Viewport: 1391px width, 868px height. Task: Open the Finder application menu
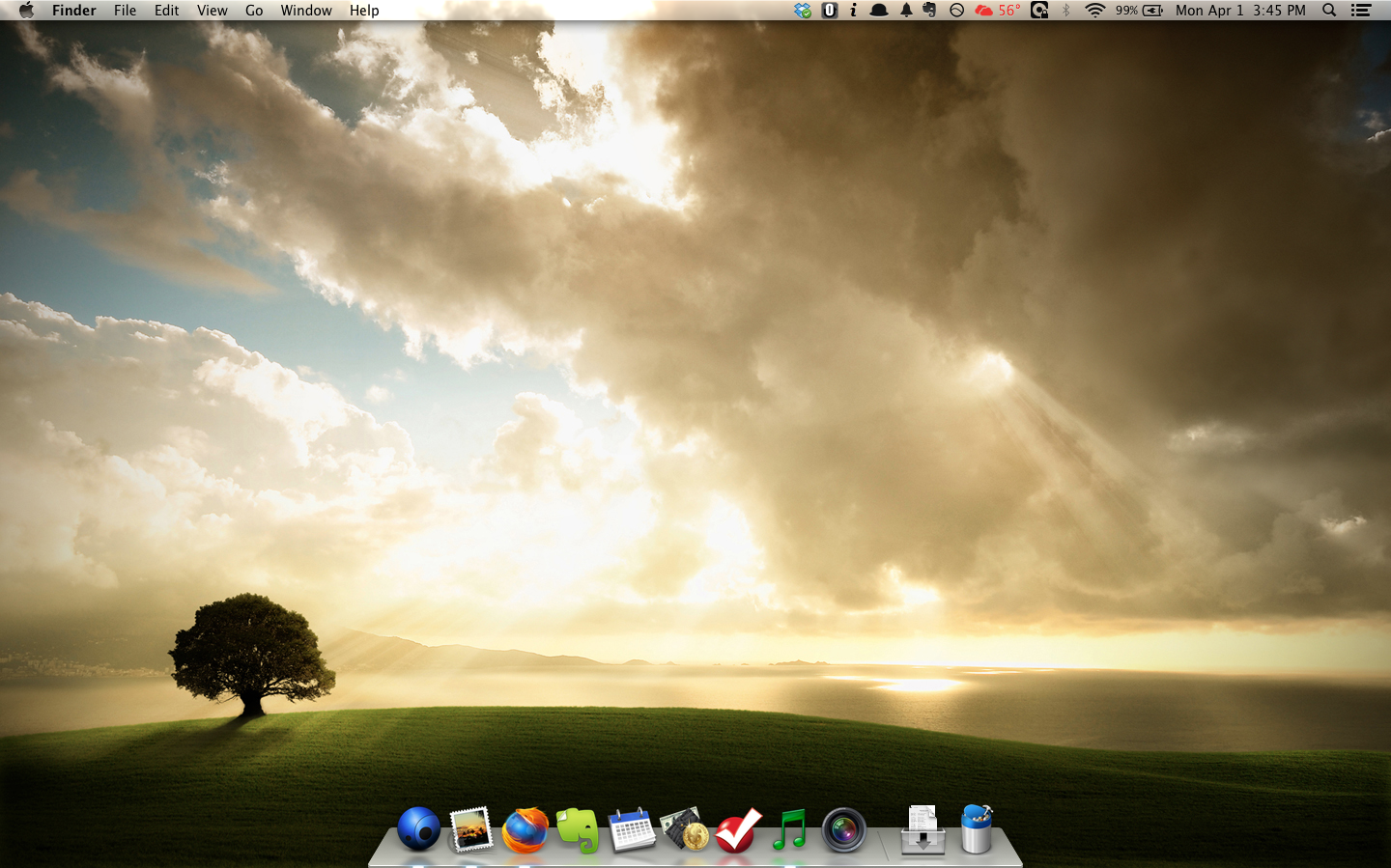coord(74,10)
